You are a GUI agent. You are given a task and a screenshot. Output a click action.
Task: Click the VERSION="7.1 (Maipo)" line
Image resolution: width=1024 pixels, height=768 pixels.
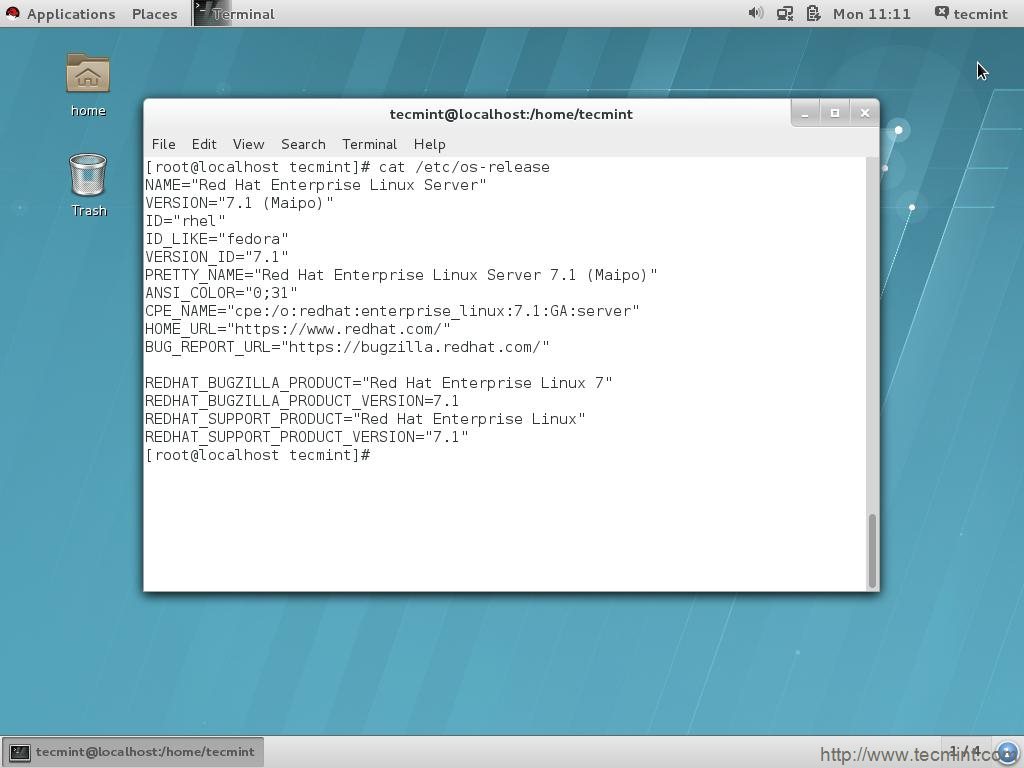click(239, 203)
